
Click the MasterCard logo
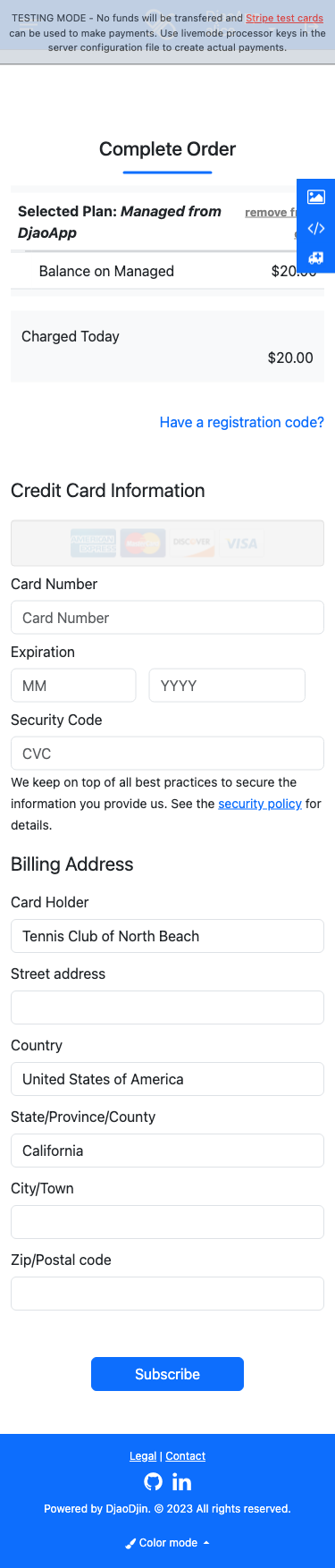tap(143, 543)
